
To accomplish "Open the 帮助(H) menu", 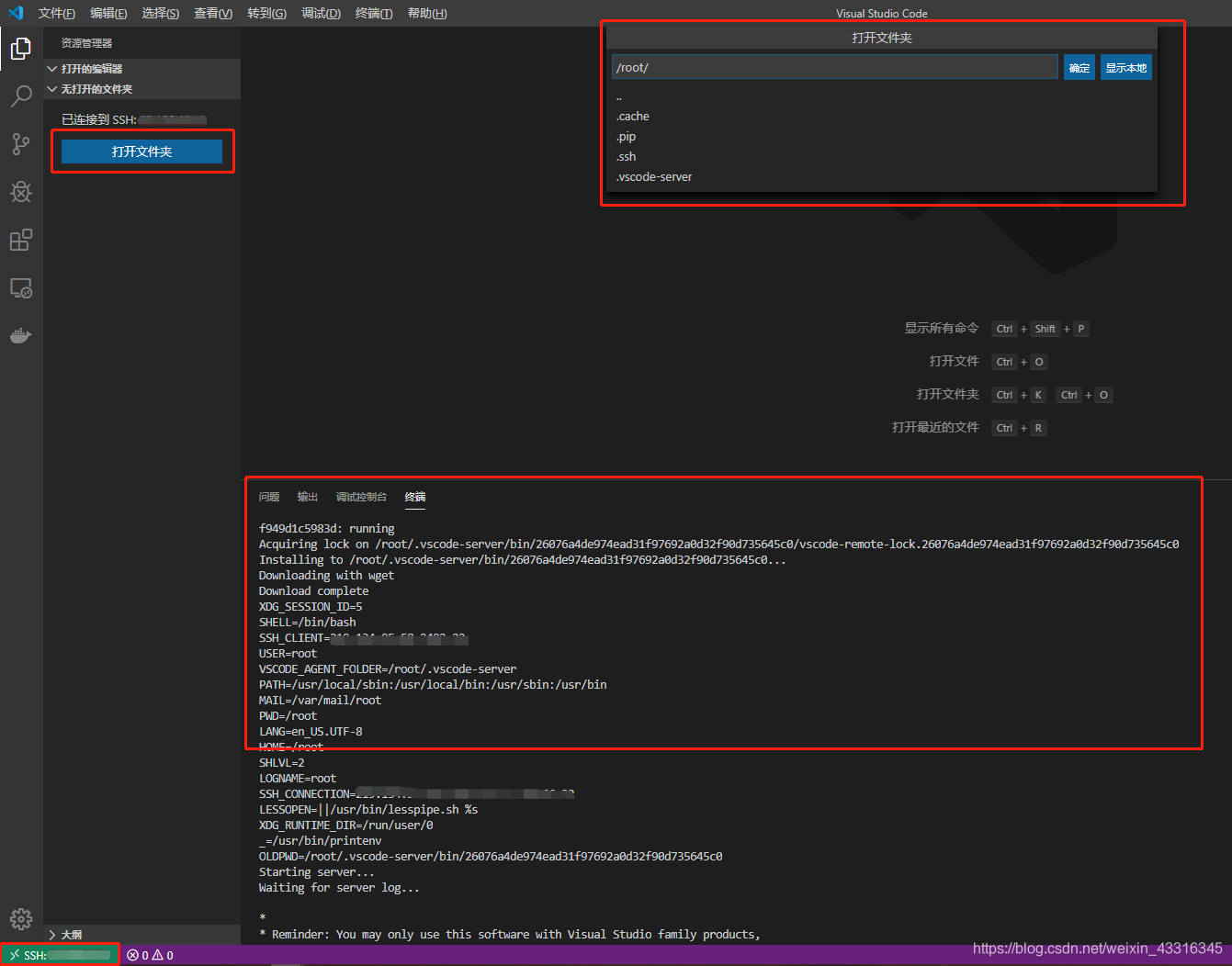I will pyautogui.click(x=427, y=13).
